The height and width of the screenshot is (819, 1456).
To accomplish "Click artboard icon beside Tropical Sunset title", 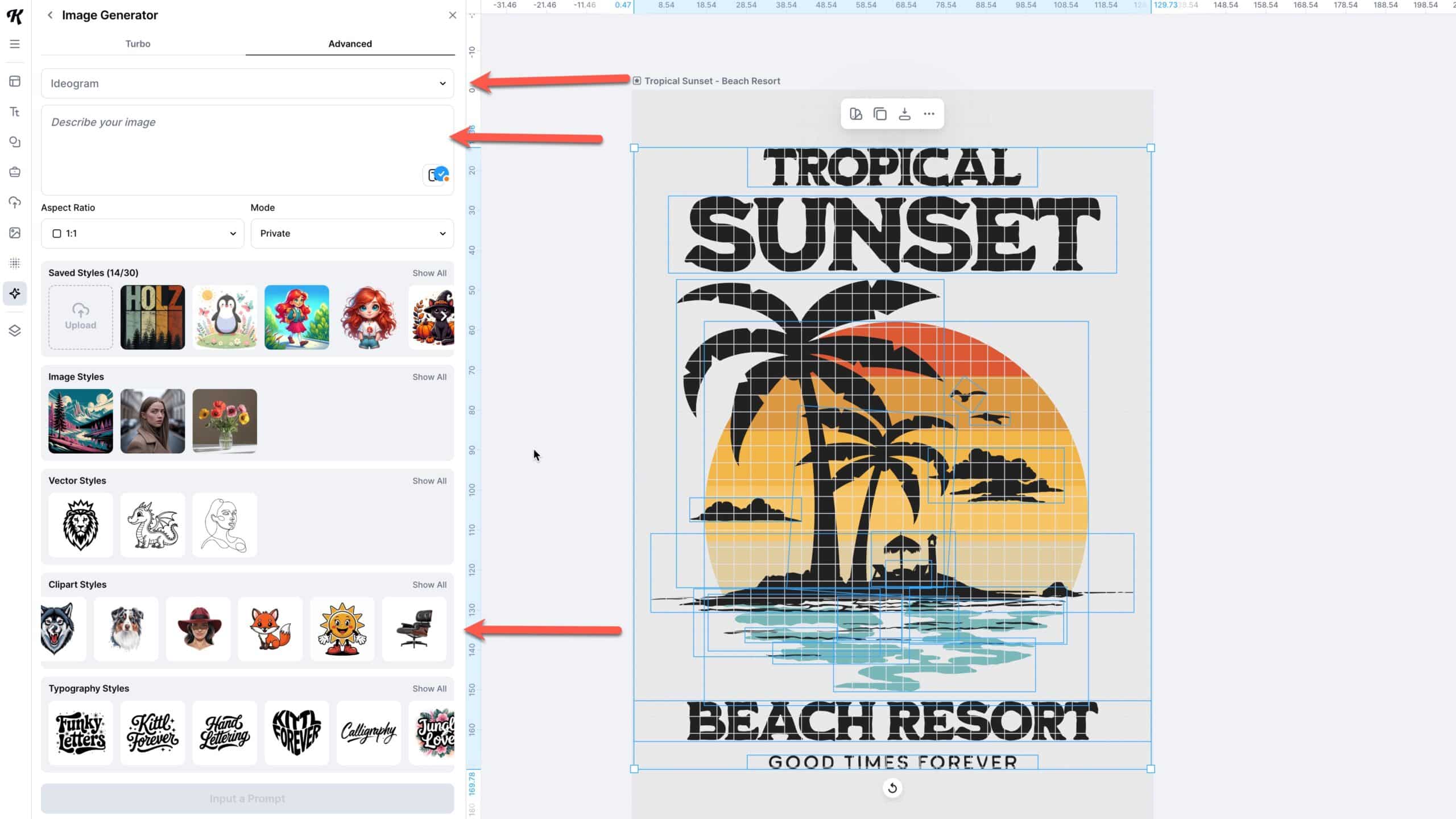I will 637,81.
